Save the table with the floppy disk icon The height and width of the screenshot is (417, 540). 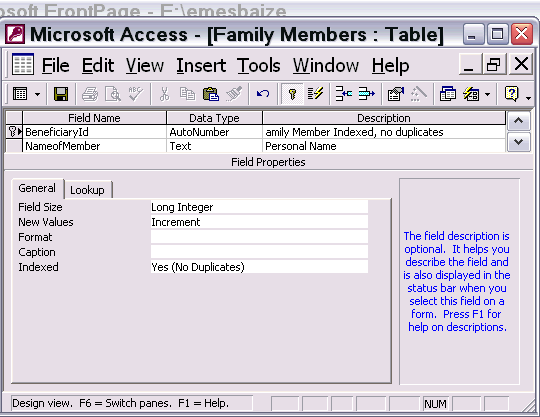pos(61,94)
